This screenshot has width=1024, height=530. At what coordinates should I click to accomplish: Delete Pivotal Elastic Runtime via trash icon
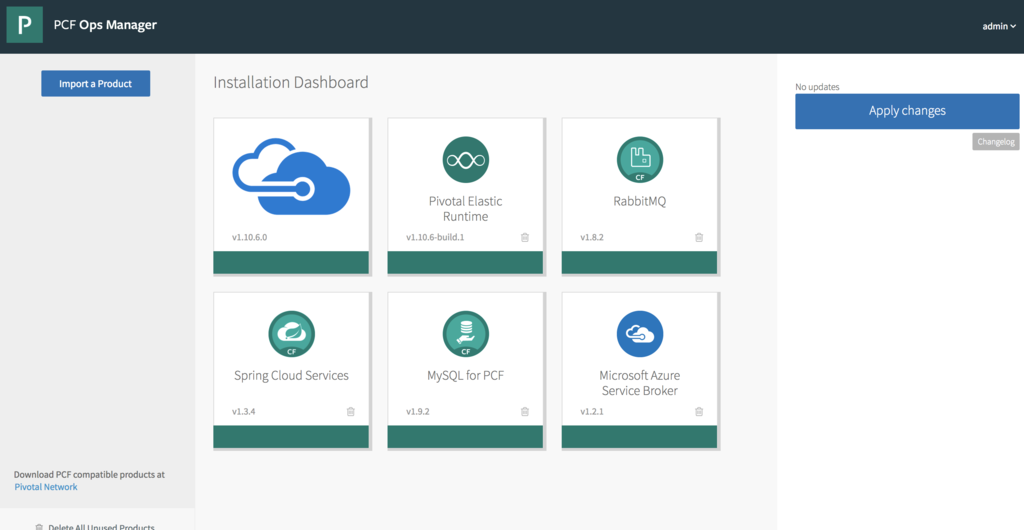click(525, 238)
